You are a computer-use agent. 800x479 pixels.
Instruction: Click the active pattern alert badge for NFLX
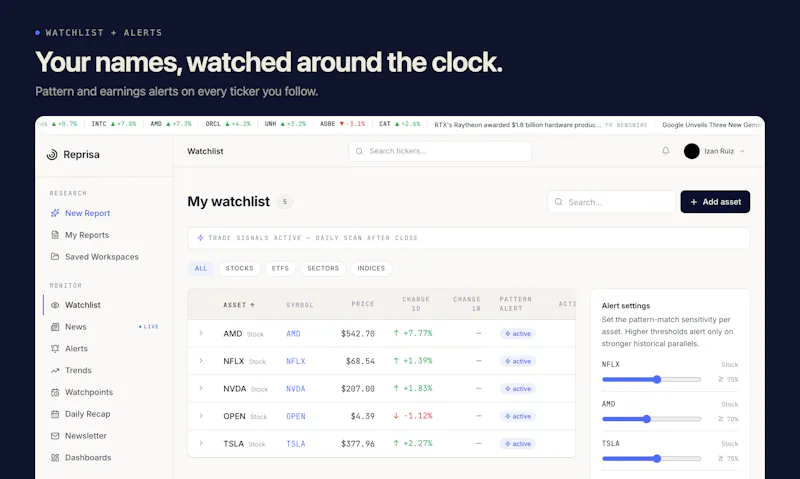(x=518, y=361)
